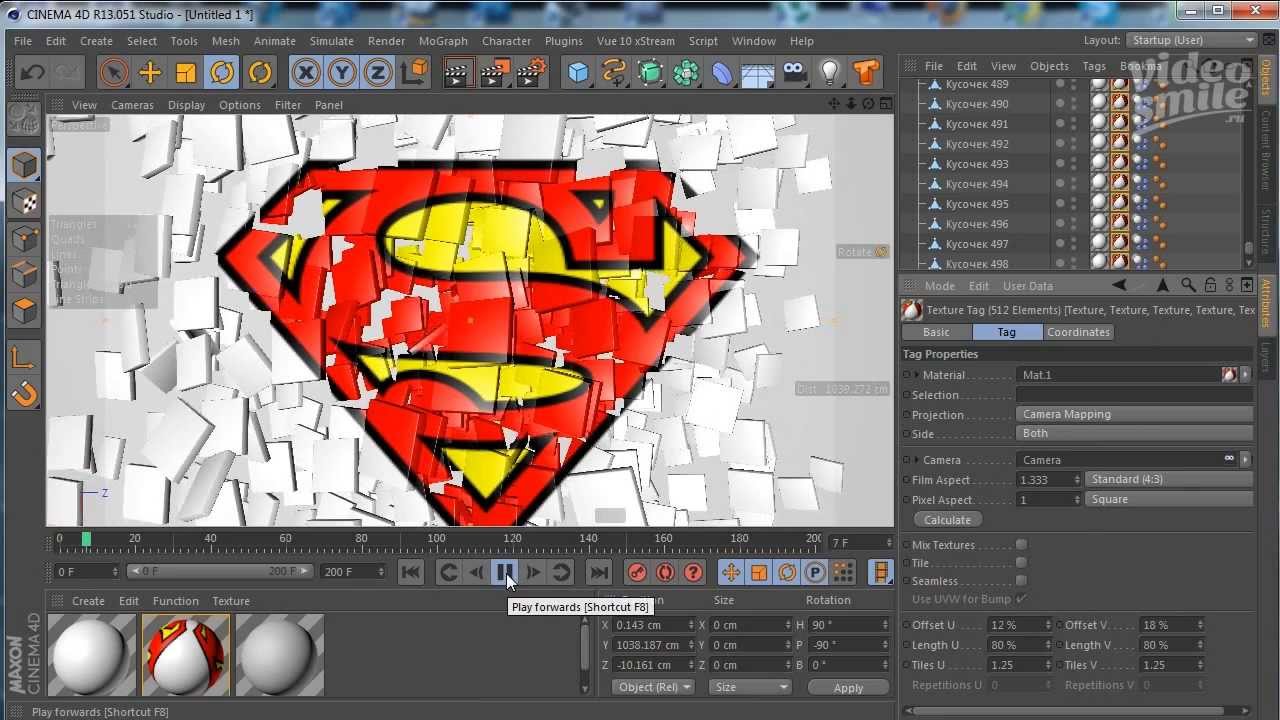Select Model mode cube icon
Image resolution: width=1280 pixels, height=720 pixels.
click(x=24, y=165)
